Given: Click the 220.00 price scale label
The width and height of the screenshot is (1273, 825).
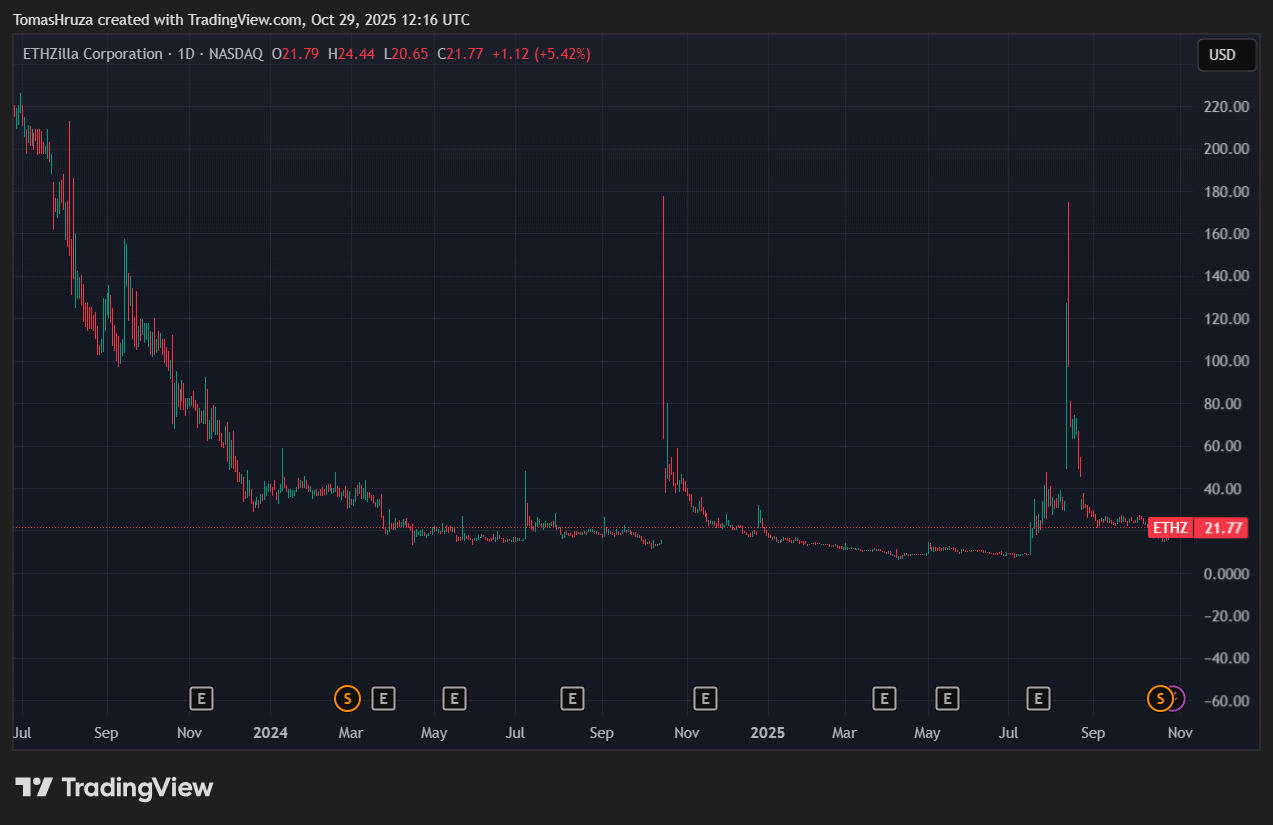Looking at the screenshot, I should pyautogui.click(x=1225, y=107).
